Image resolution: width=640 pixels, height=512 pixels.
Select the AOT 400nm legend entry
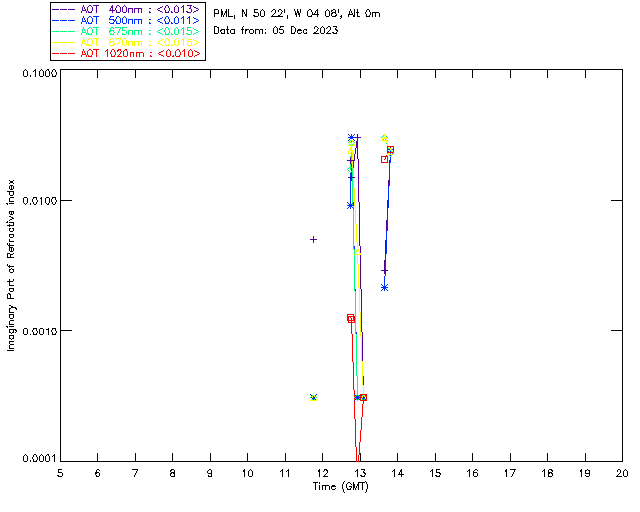pos(127,9)
